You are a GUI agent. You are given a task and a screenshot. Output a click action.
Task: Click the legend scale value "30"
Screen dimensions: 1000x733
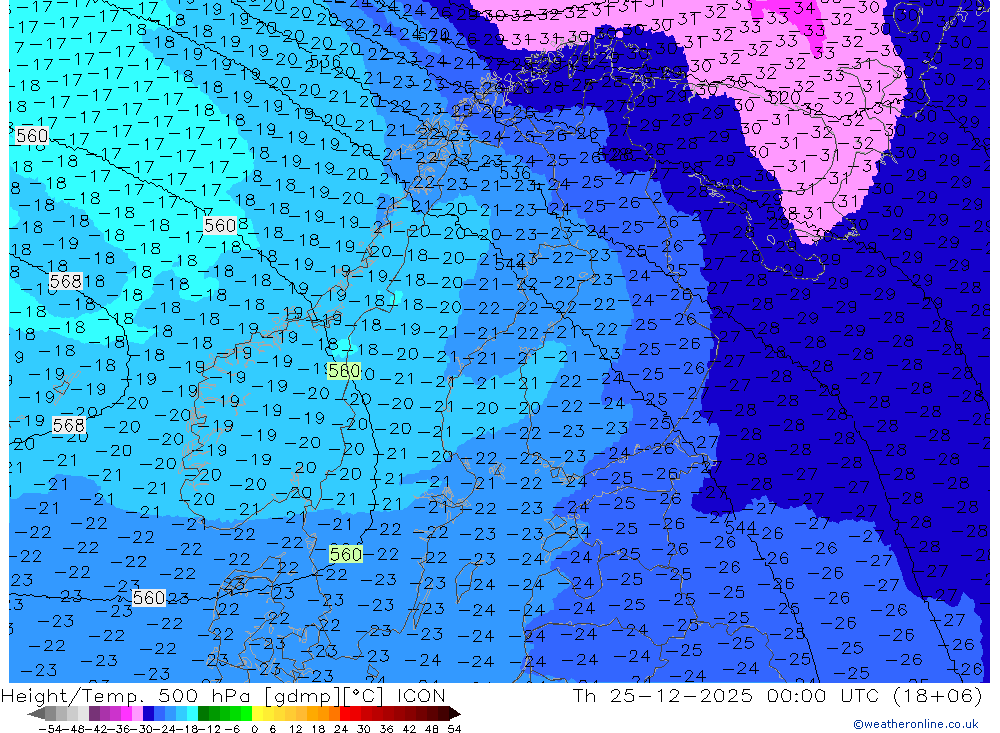point(364,728)
